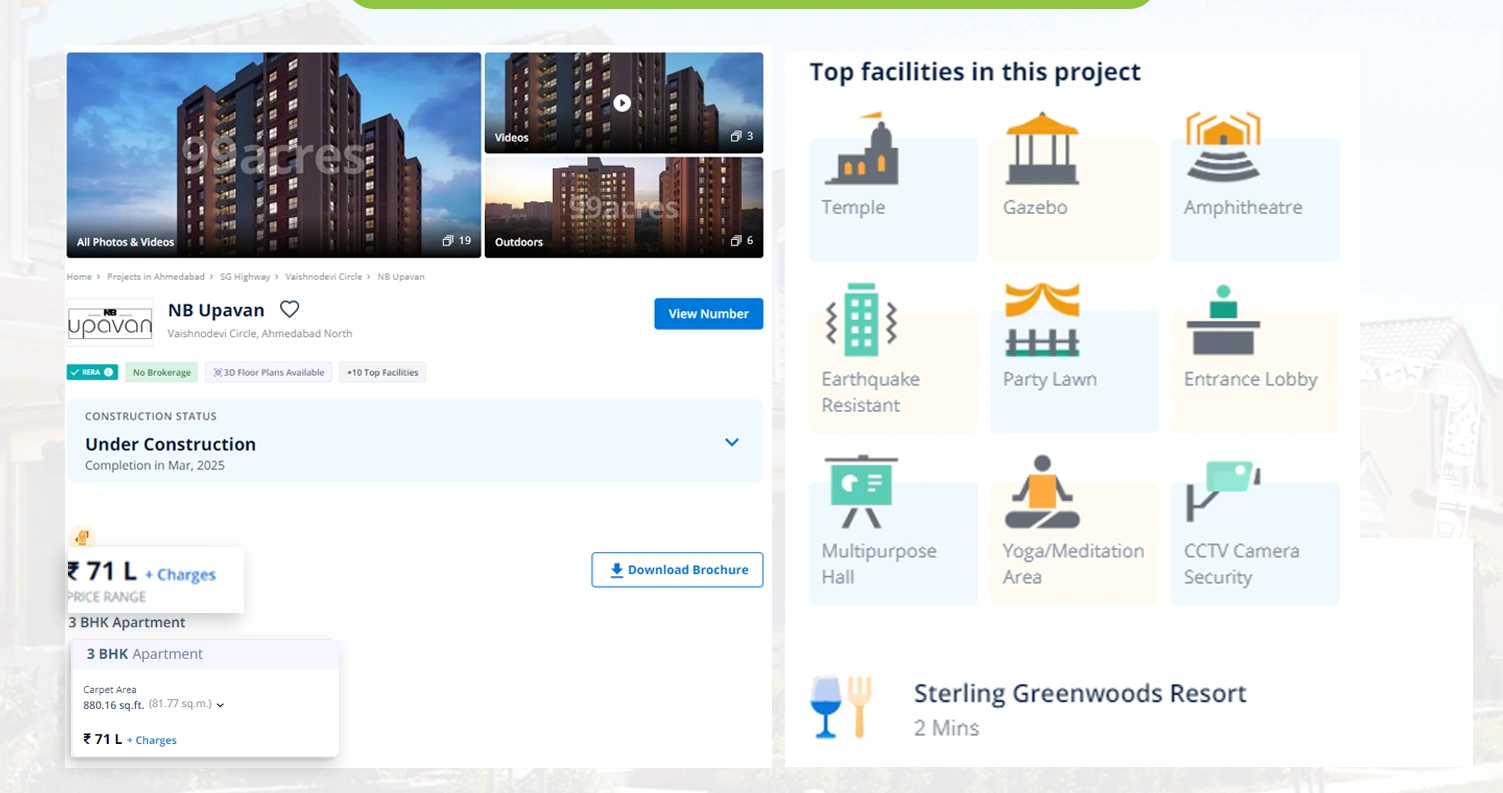
Task: Click the CCTV Camera Security icon
Action: [x=1224, y=491]
